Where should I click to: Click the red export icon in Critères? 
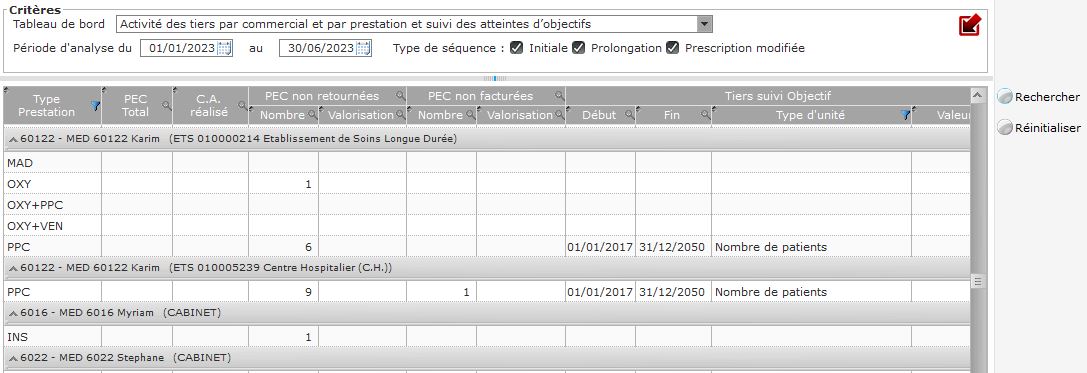pyautogui.click(x=969, y=25)
